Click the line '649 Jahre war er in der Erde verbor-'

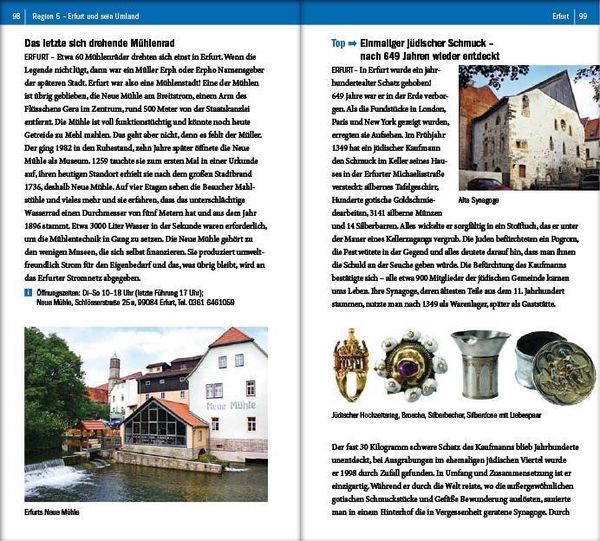pos(390,96)
